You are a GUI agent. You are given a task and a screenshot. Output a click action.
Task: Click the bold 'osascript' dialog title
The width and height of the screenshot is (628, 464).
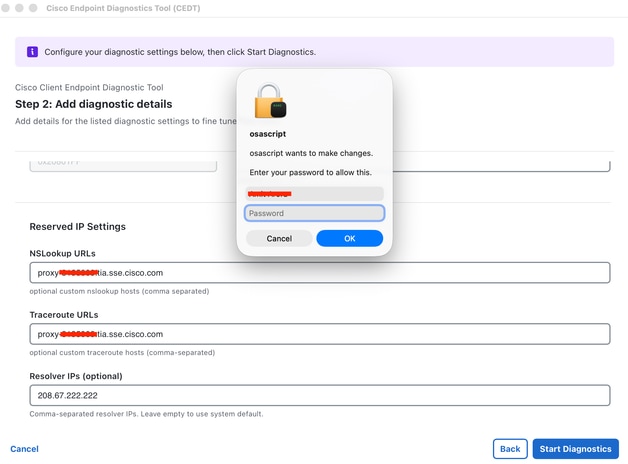coord(268,134)
